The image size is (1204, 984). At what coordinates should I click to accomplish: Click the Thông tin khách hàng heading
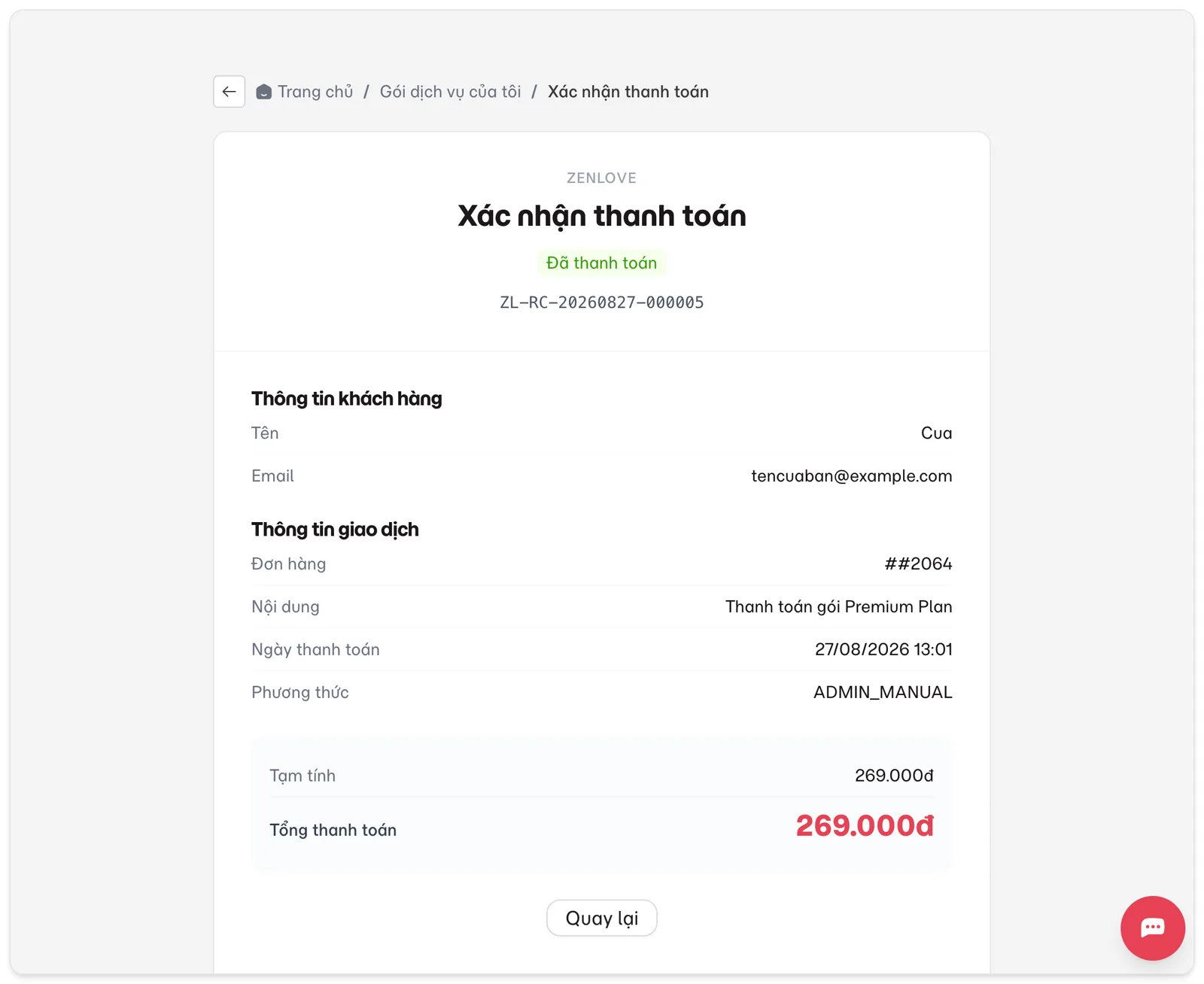347,399
